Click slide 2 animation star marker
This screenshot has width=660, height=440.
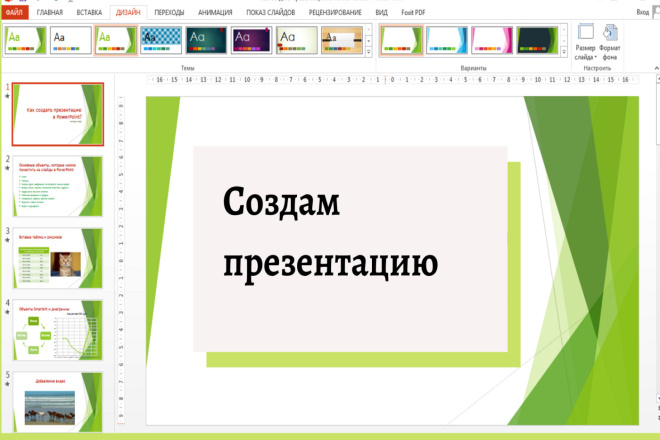[x=7, y=168]
